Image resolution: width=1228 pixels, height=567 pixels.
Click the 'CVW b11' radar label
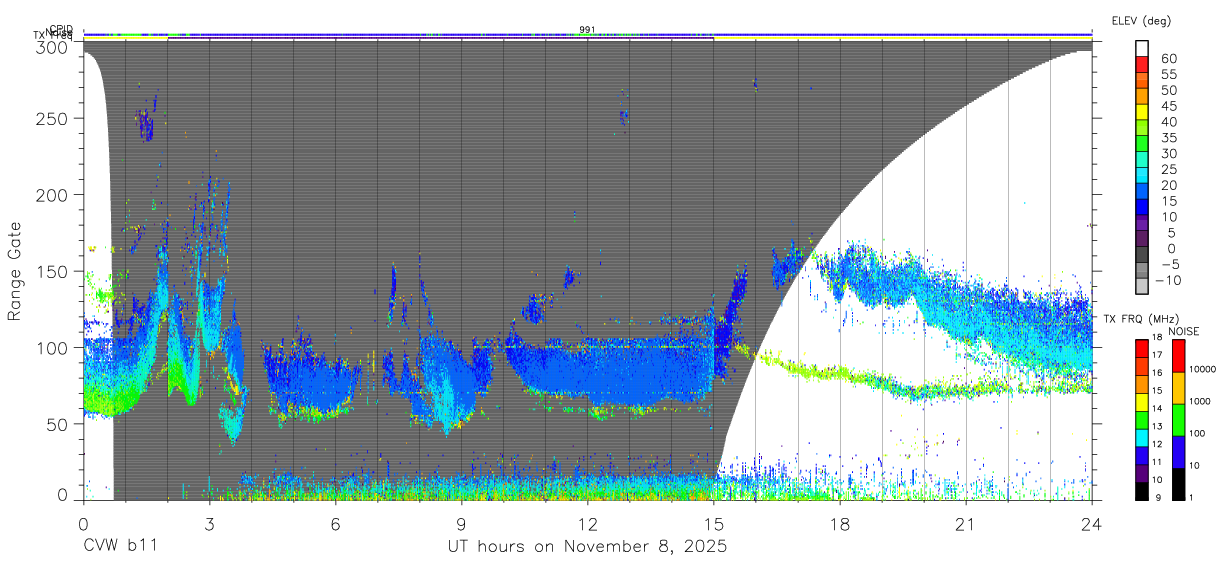pos(119,548)
